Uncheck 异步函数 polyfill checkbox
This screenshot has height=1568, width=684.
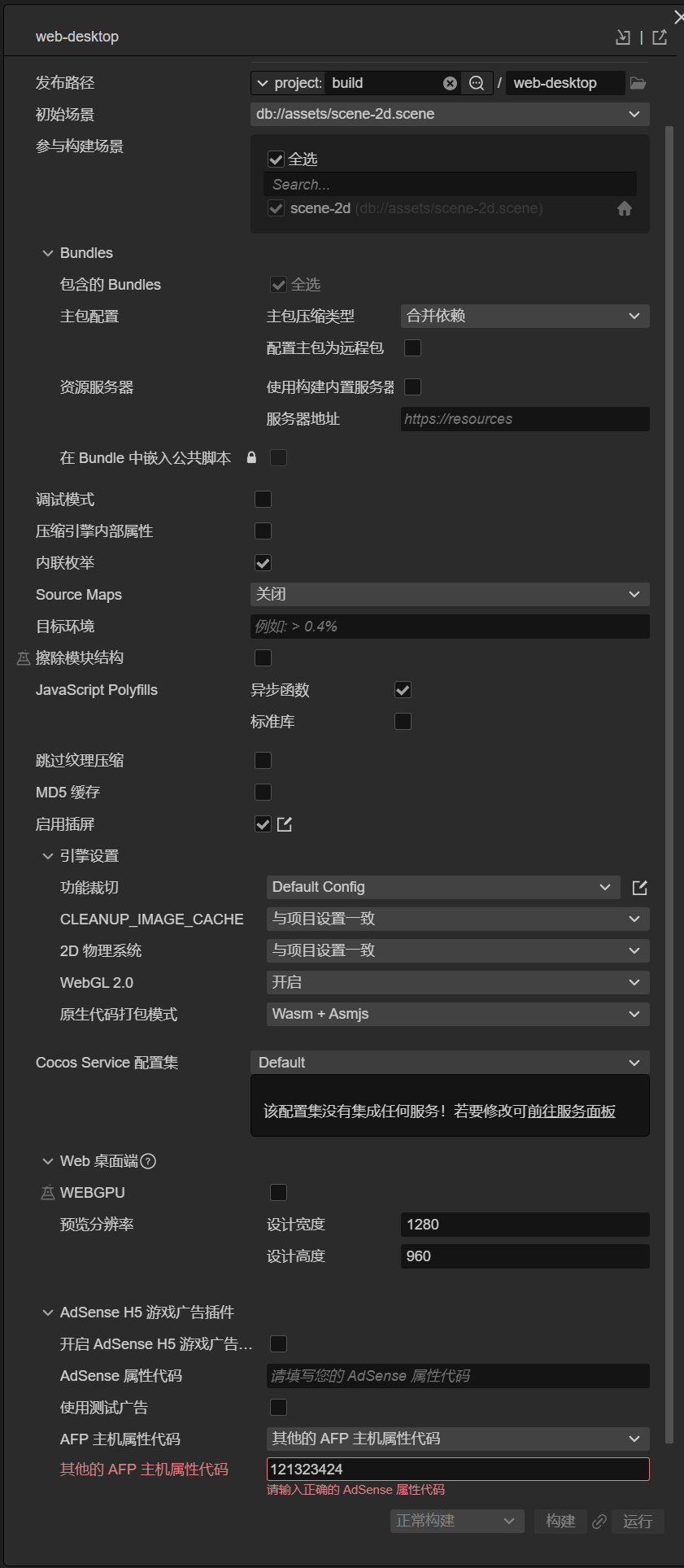pyautogui.click(x=403, y=690)
